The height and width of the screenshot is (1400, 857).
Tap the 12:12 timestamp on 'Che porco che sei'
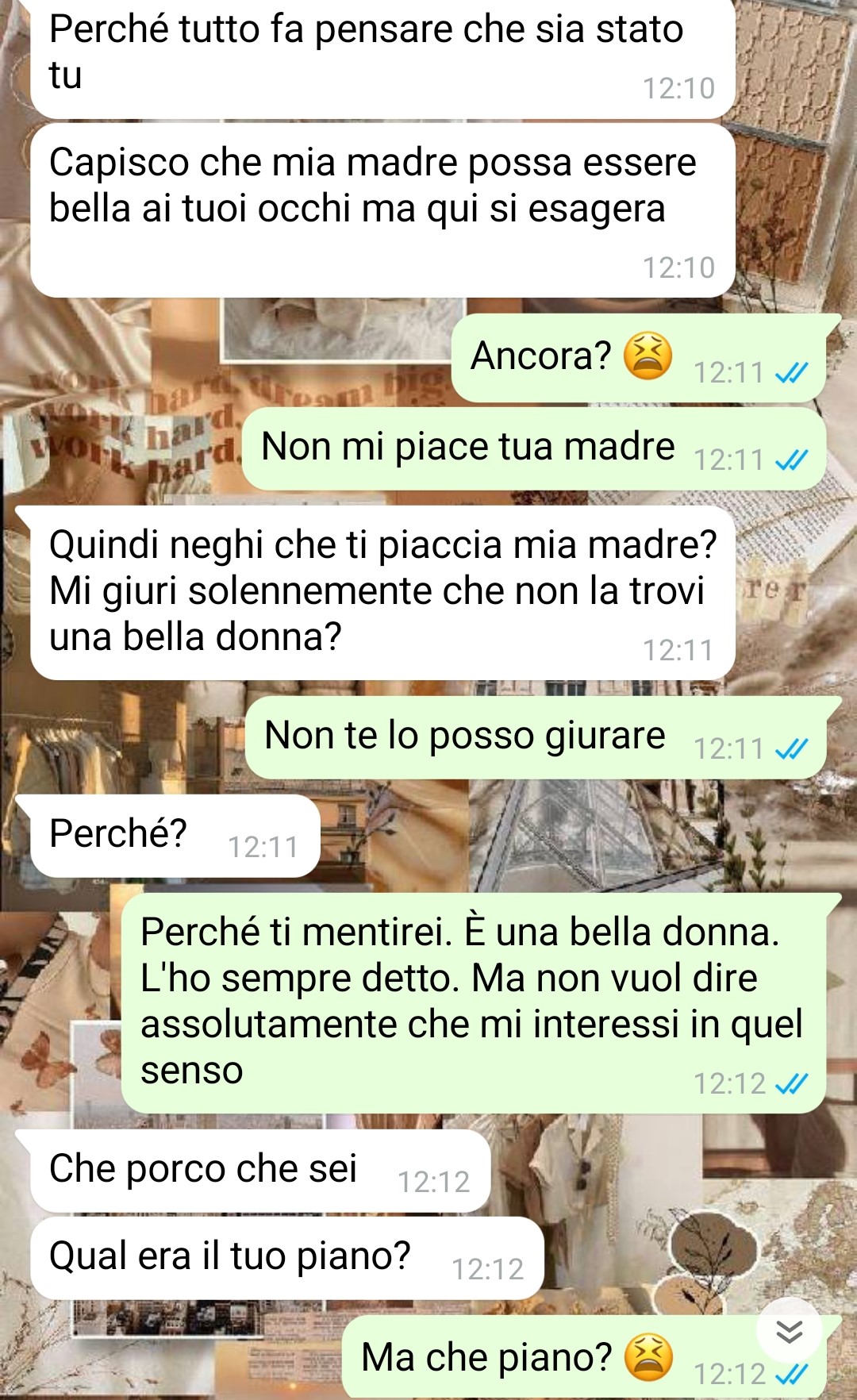coord(434,1182)
